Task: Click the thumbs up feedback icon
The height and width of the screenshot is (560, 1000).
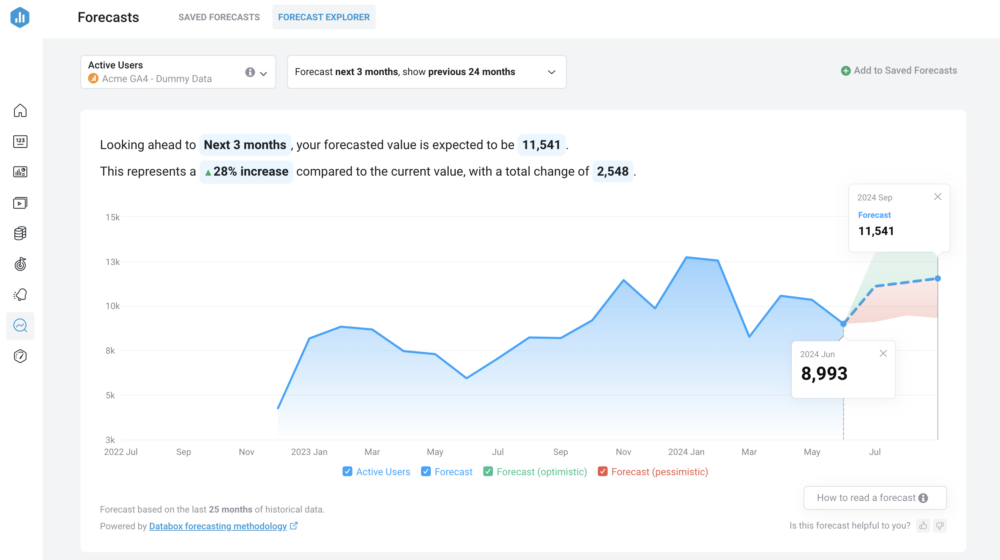Action: tap(923, 526)
